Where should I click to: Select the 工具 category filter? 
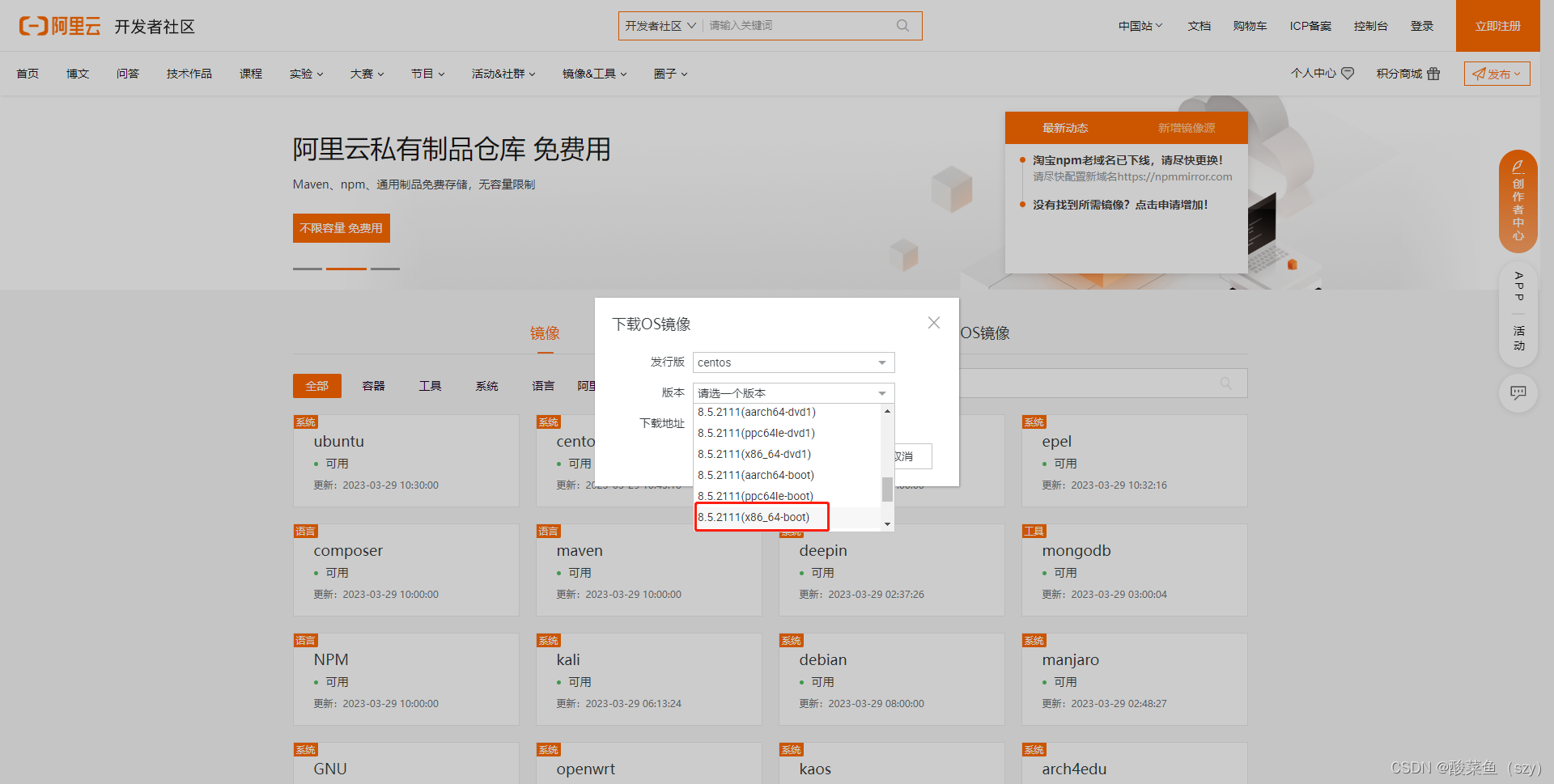point(431,386)
